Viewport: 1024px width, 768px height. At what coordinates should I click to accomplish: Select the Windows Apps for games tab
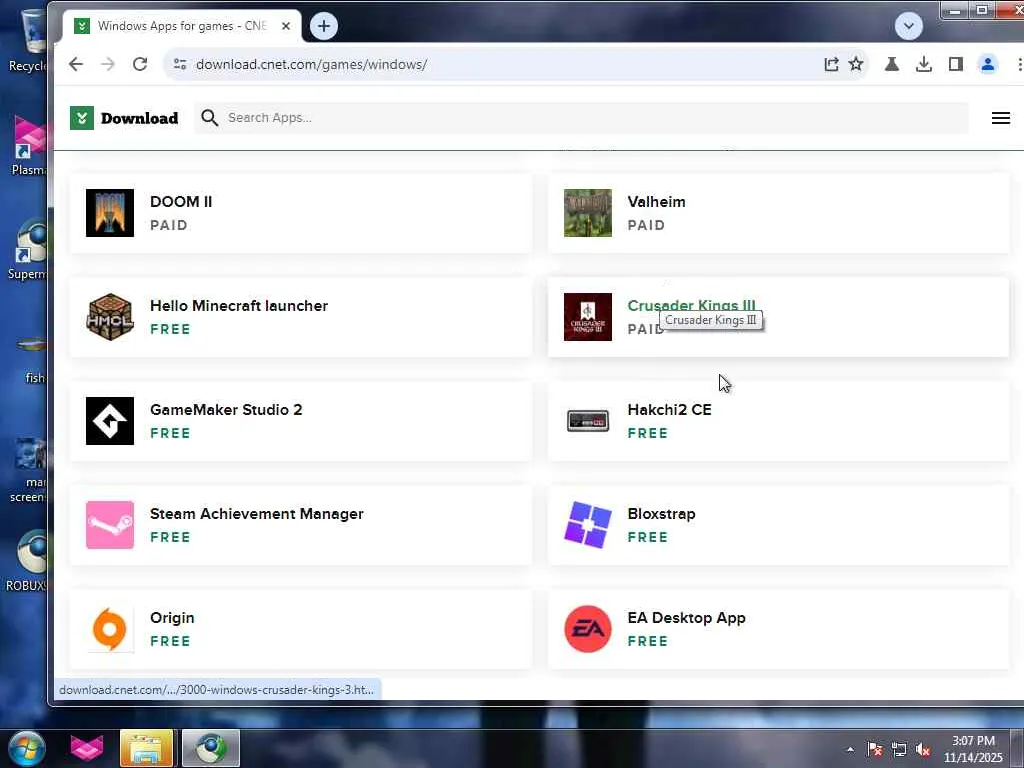point(182,26)
